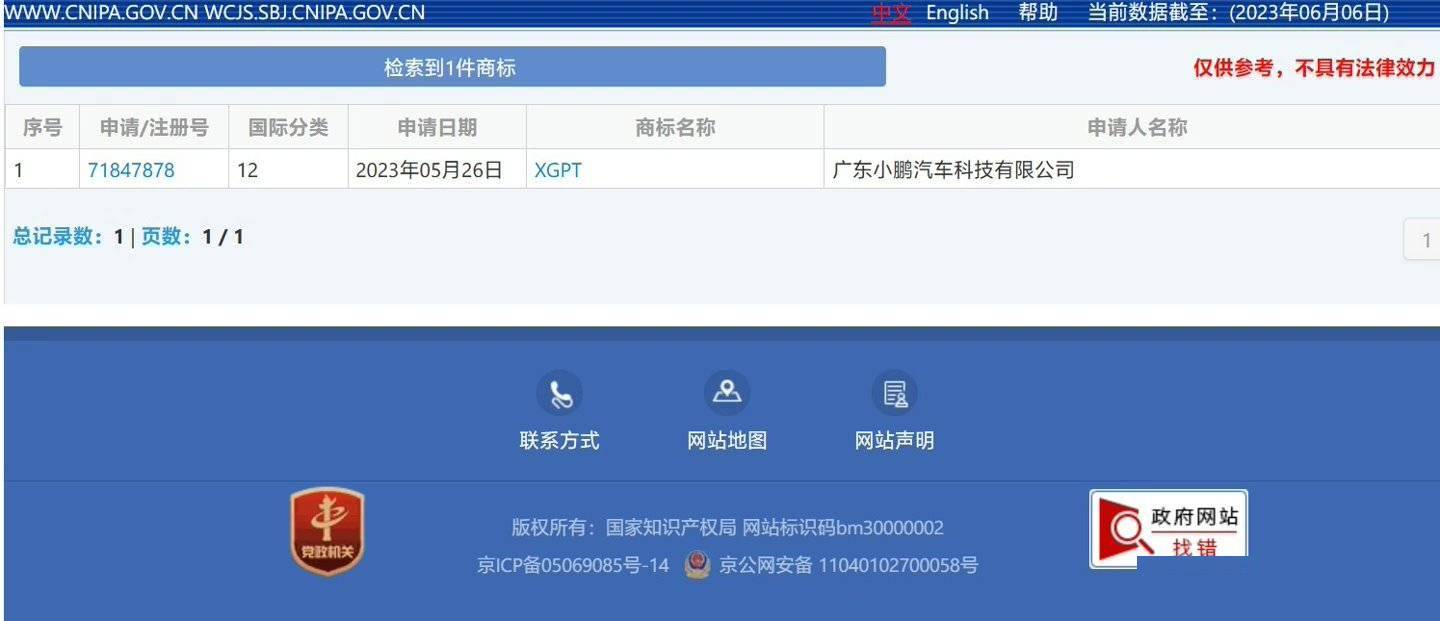Viewport: 1440px width, 621px height.
Task: Click the 检索到1件商标 result bar
Action: point(452,67)
